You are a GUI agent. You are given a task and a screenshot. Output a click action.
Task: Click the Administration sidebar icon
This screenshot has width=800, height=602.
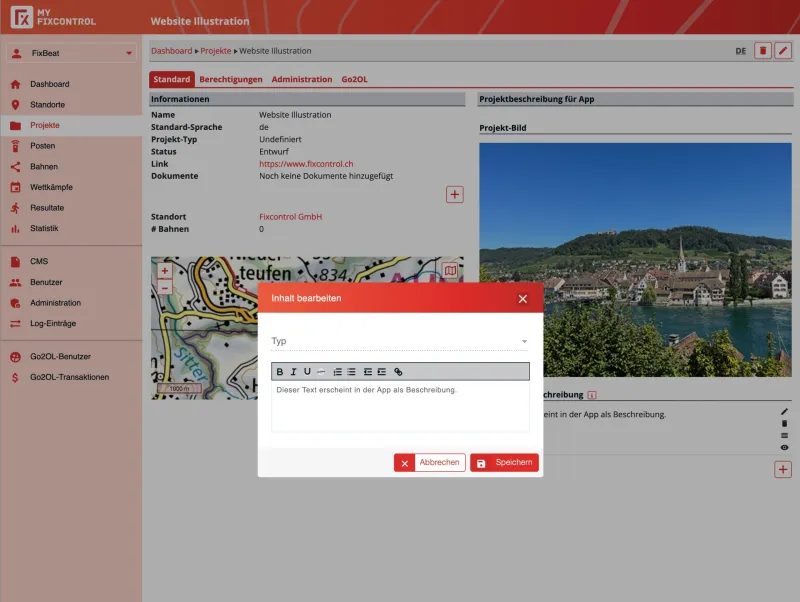[15, 303]
